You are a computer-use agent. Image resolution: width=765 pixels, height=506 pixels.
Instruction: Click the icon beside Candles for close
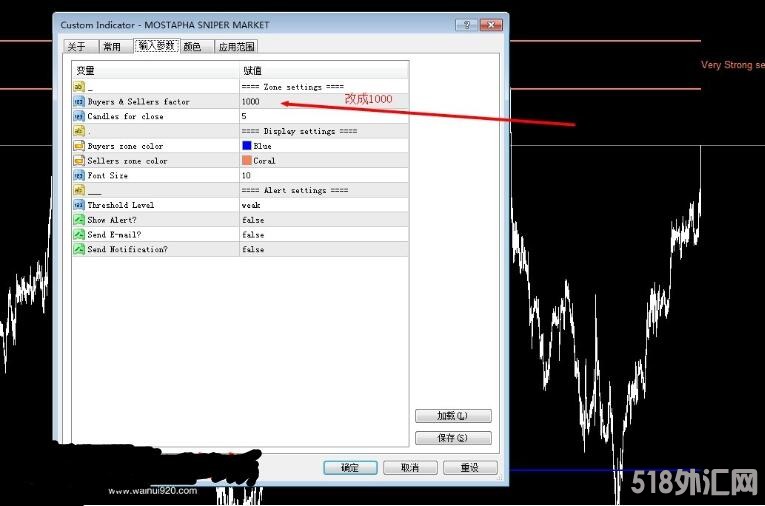[79, 116]
